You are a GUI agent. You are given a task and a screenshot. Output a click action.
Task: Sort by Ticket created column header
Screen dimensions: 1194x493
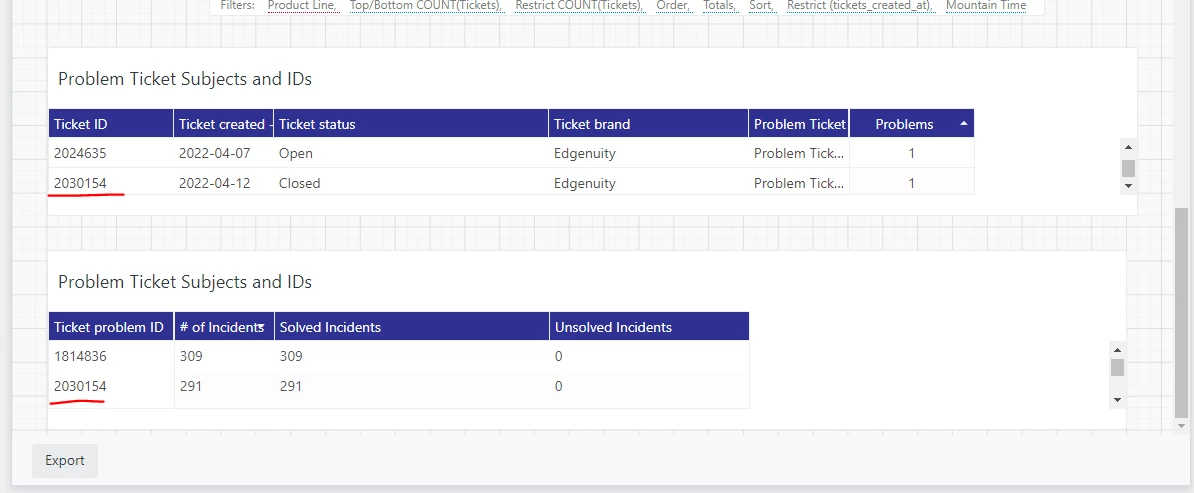click(x=224, y=123)
